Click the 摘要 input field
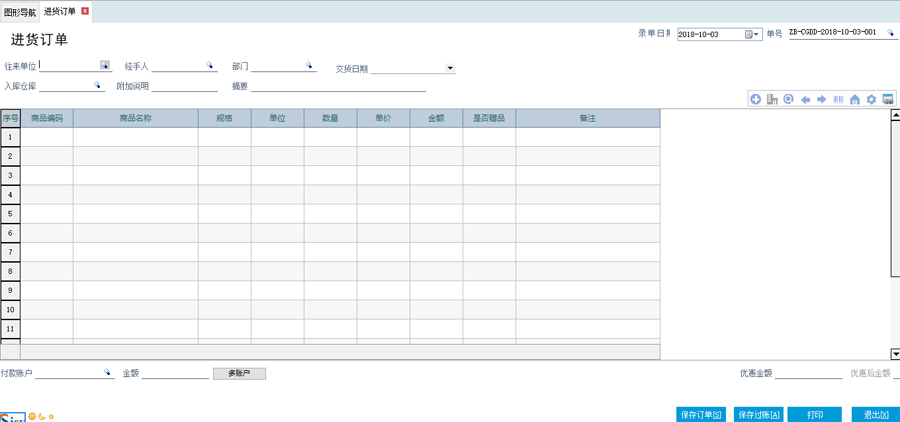900x422 pixels. [339, 86]
